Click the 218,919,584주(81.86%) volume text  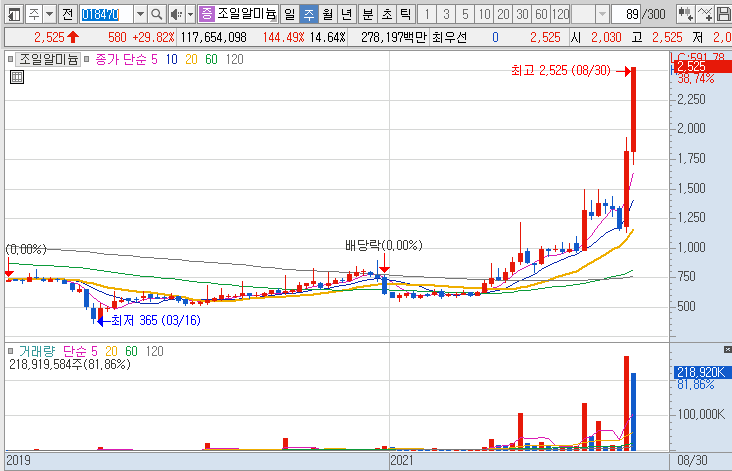70,364
